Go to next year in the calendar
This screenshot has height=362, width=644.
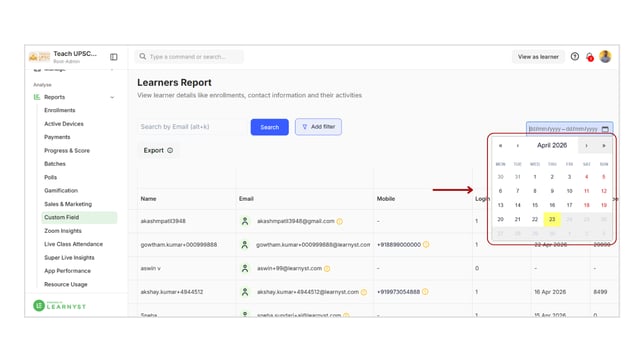(604, 146)
